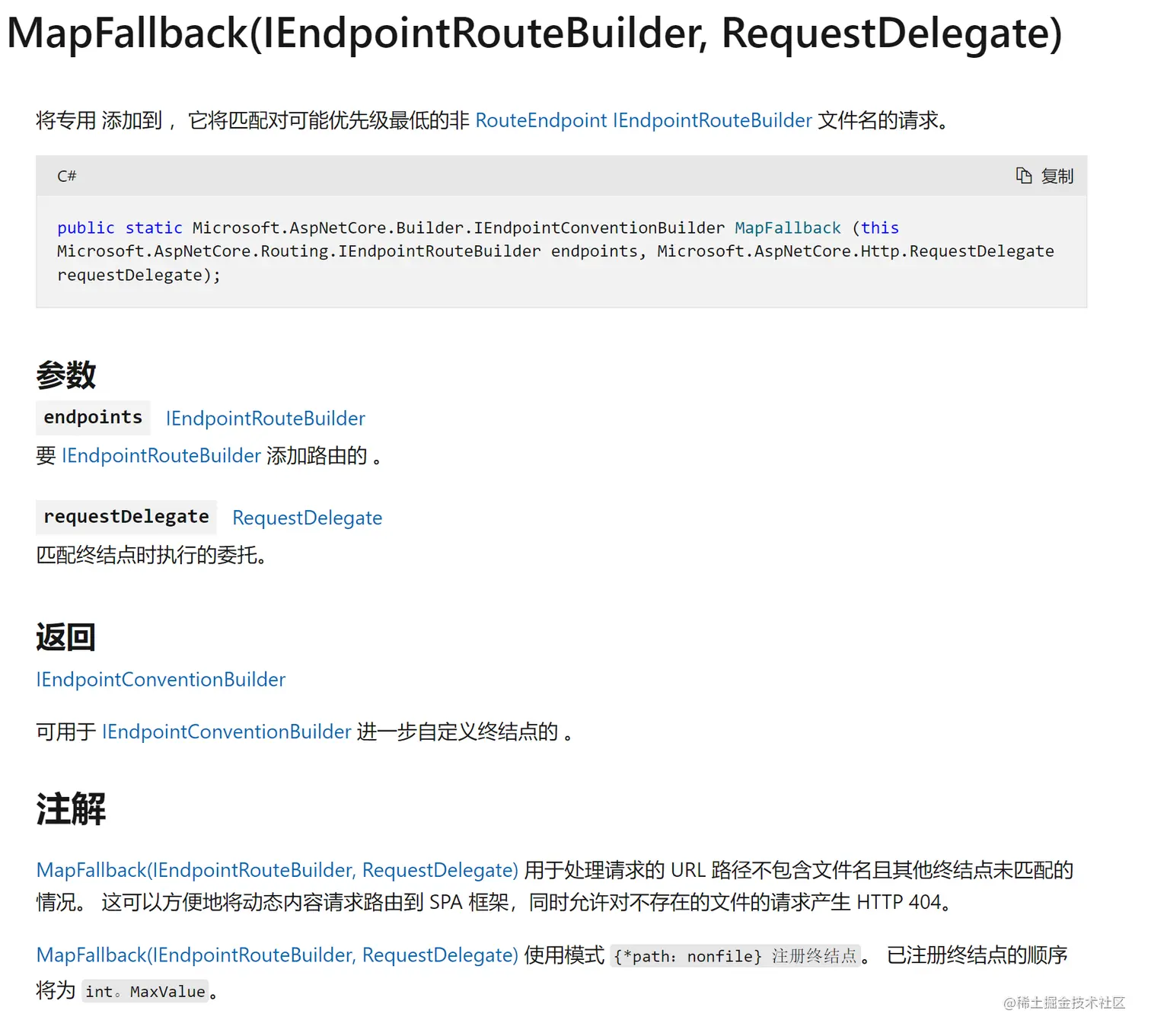Click the int。MaxValue inline code
Screen dimensions: 1151x1036
145,991
